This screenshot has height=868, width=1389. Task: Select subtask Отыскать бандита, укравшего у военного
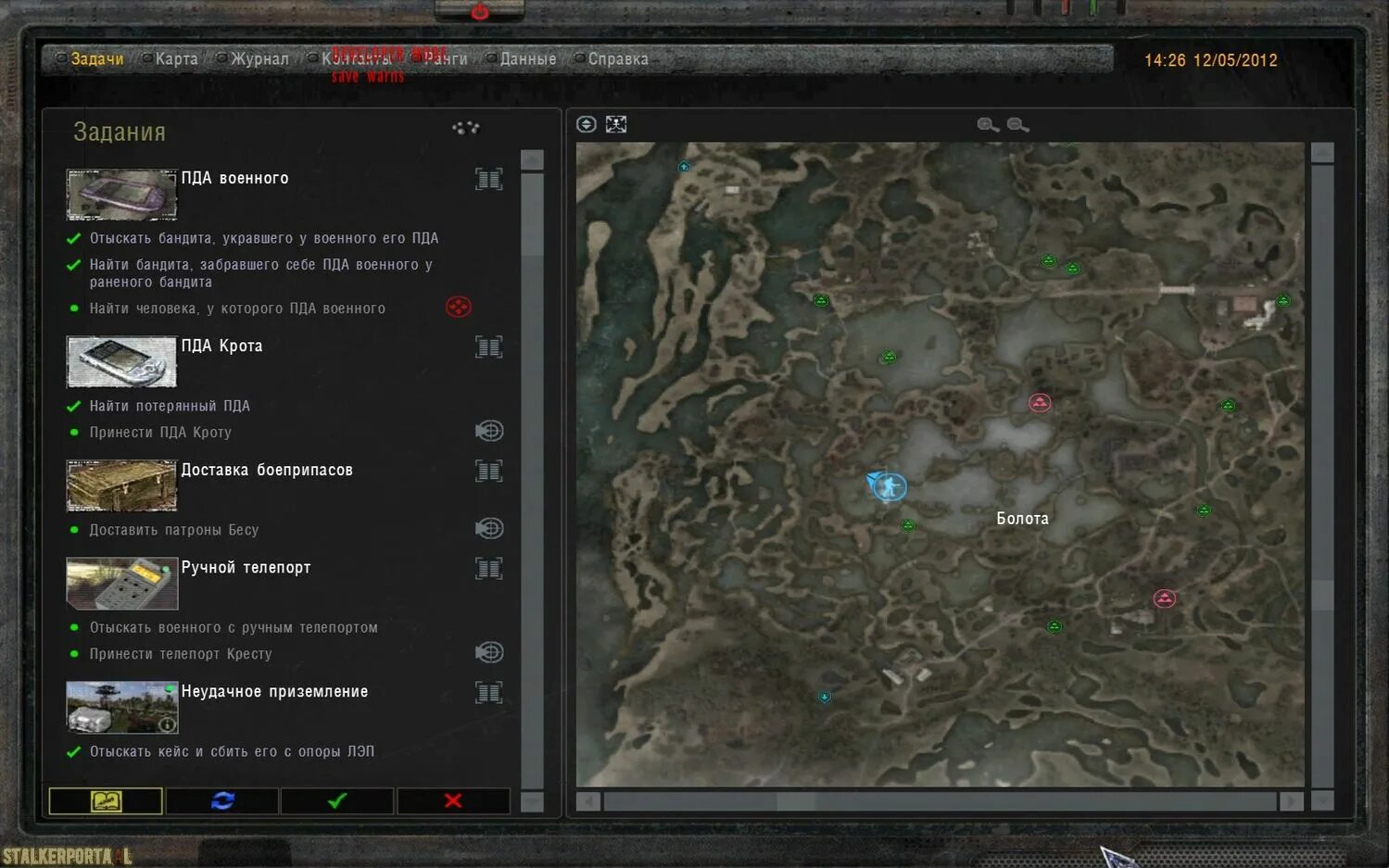(263, 238)
